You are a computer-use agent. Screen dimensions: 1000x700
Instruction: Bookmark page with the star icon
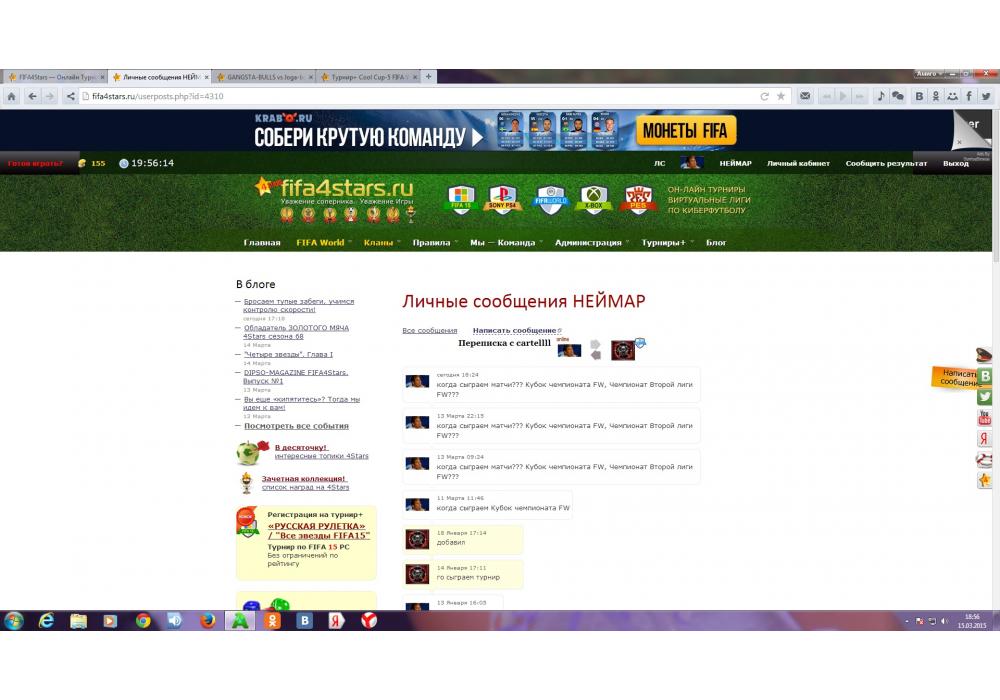(x=781, y=96)
